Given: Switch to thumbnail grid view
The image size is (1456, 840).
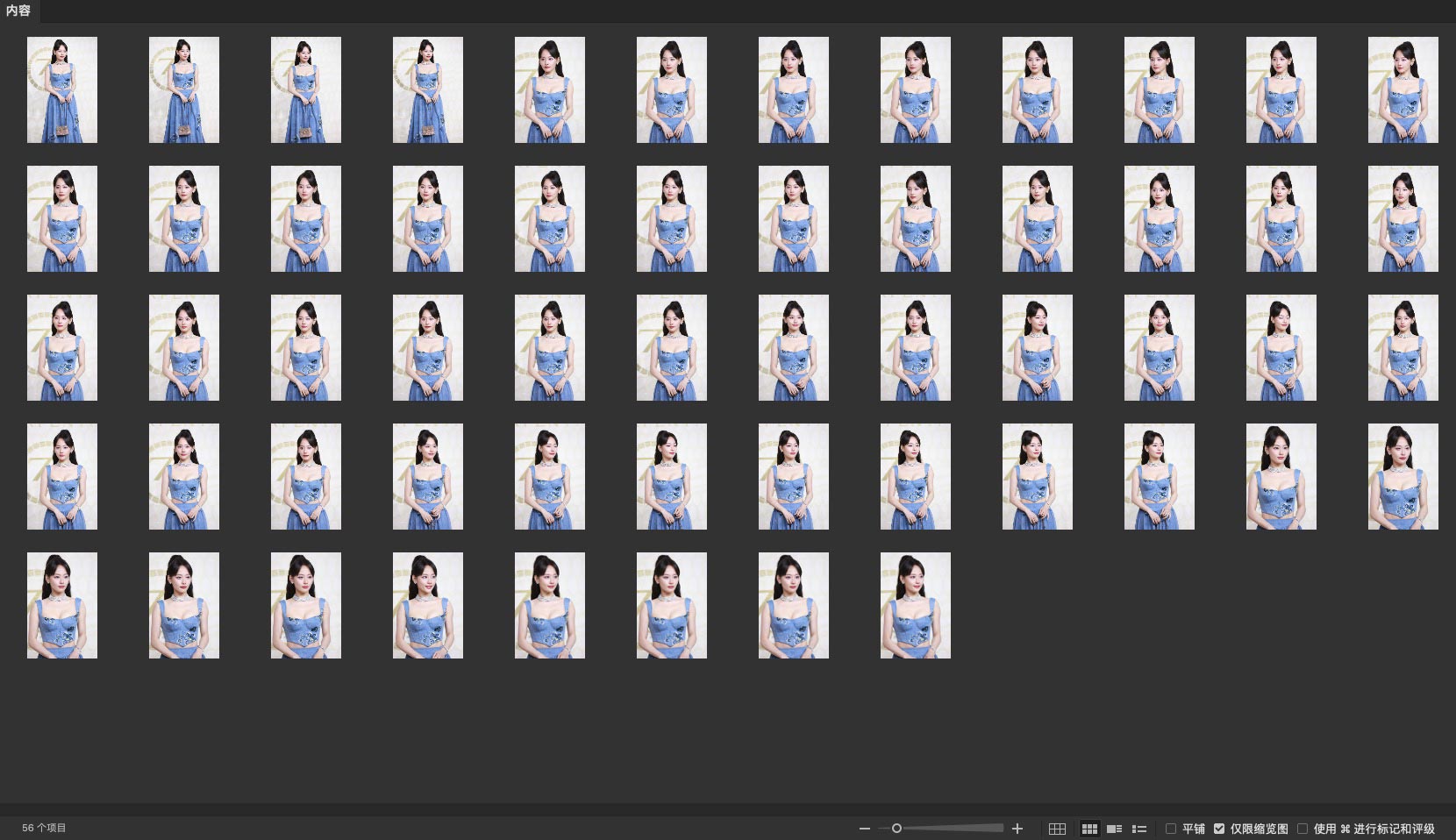Looking at the screenshot, I should (x=1089, y=829).
